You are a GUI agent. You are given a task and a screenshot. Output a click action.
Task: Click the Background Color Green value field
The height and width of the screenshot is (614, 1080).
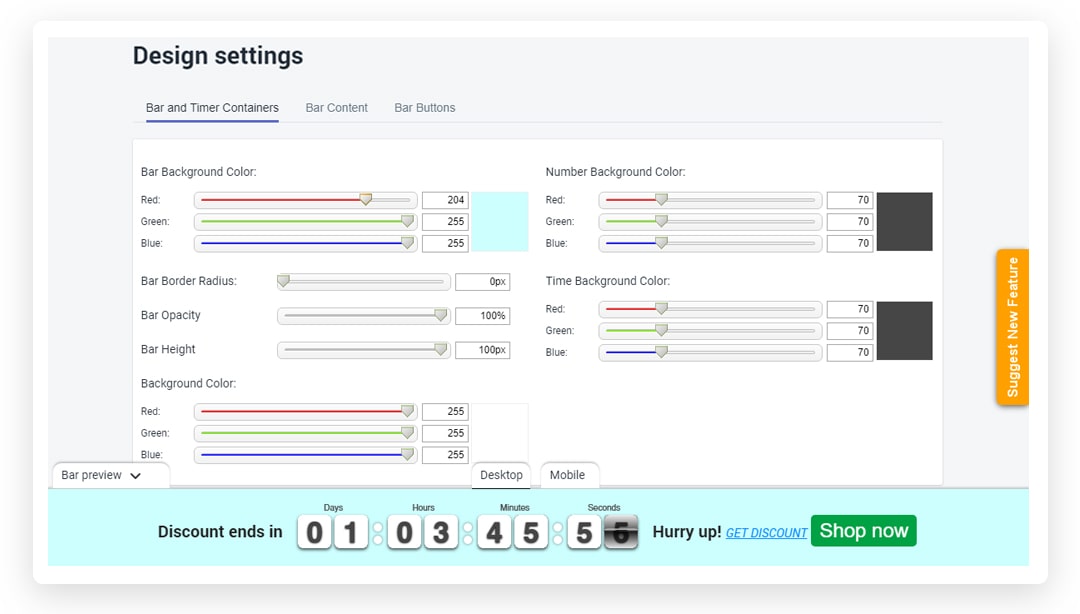pos(446,433)
